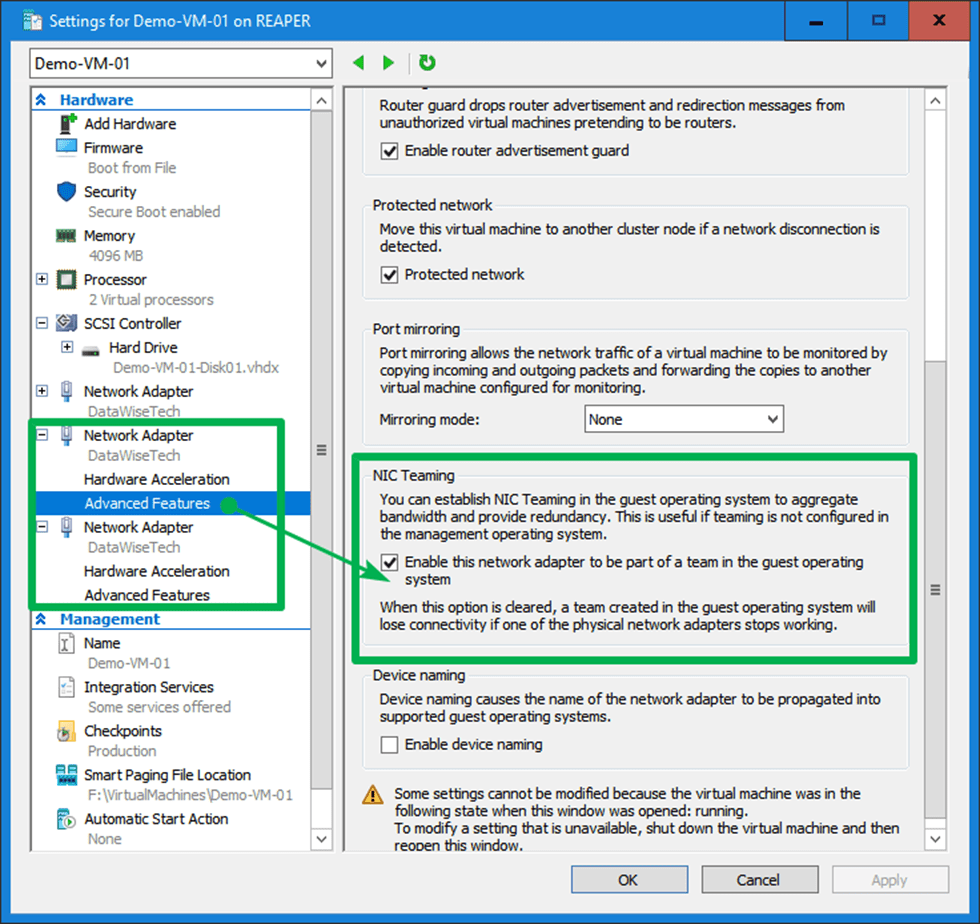Screen dimensions: 980x924
Task: Select Add Hardware in the tree
Action: point(130,124)
